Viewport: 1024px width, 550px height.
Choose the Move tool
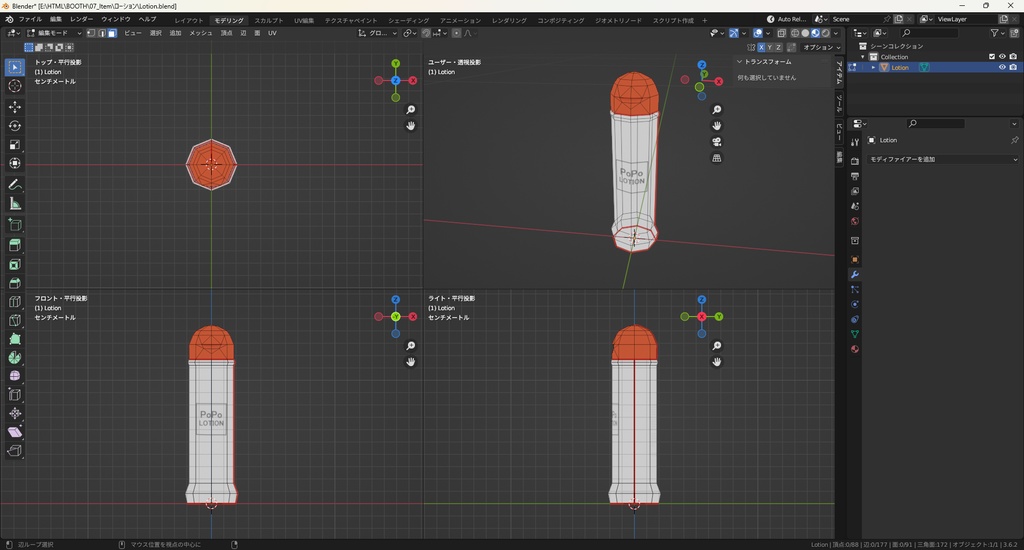pyautogui.click(x=15, y=106)
